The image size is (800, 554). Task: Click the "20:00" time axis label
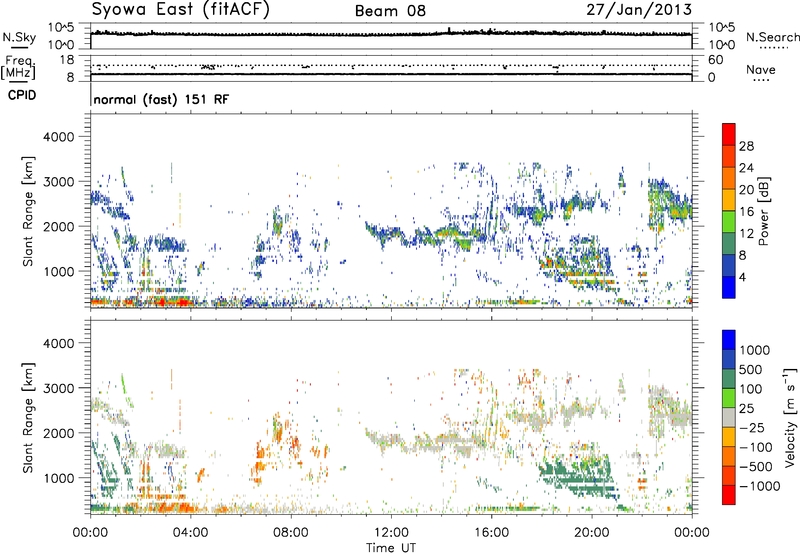[x=592, y=533]
